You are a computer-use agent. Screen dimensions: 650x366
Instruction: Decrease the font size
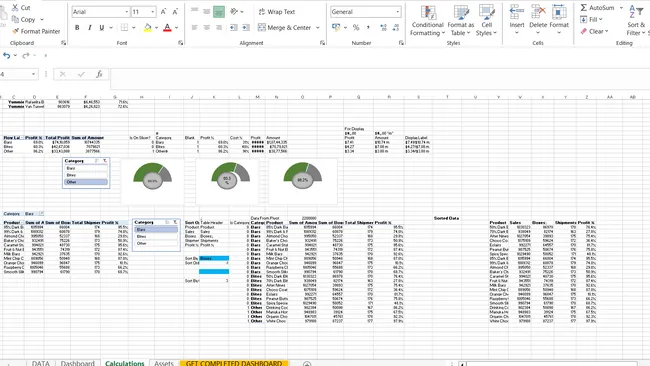pos(175,12)
